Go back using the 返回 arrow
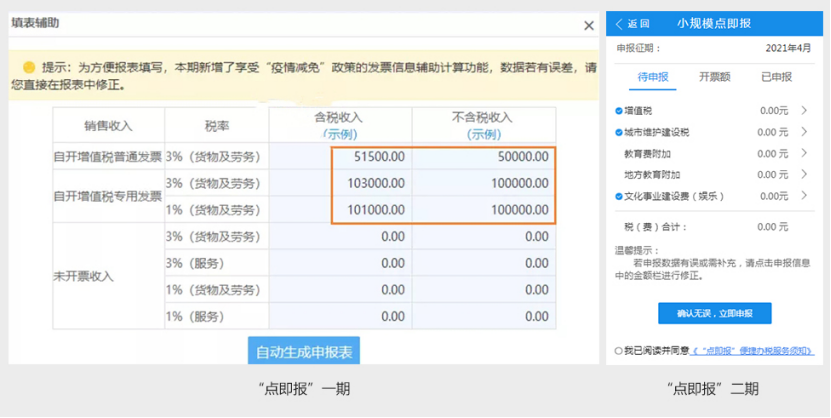This screenshot has width=831, height=418. point(632,24)
